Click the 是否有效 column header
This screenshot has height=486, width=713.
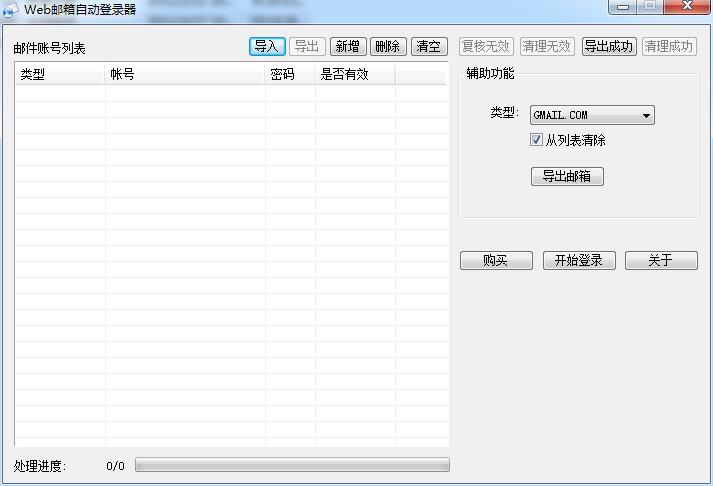355,75
